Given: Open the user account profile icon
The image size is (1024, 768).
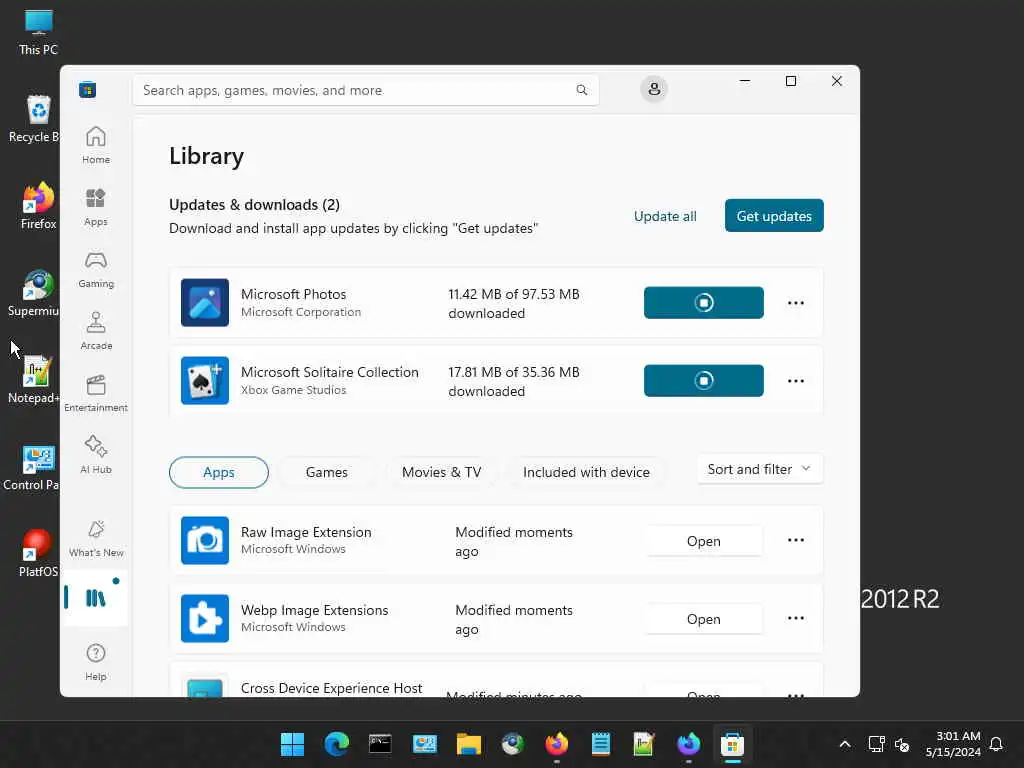Looking at the screenshot, I should click(x=654, y=89).
